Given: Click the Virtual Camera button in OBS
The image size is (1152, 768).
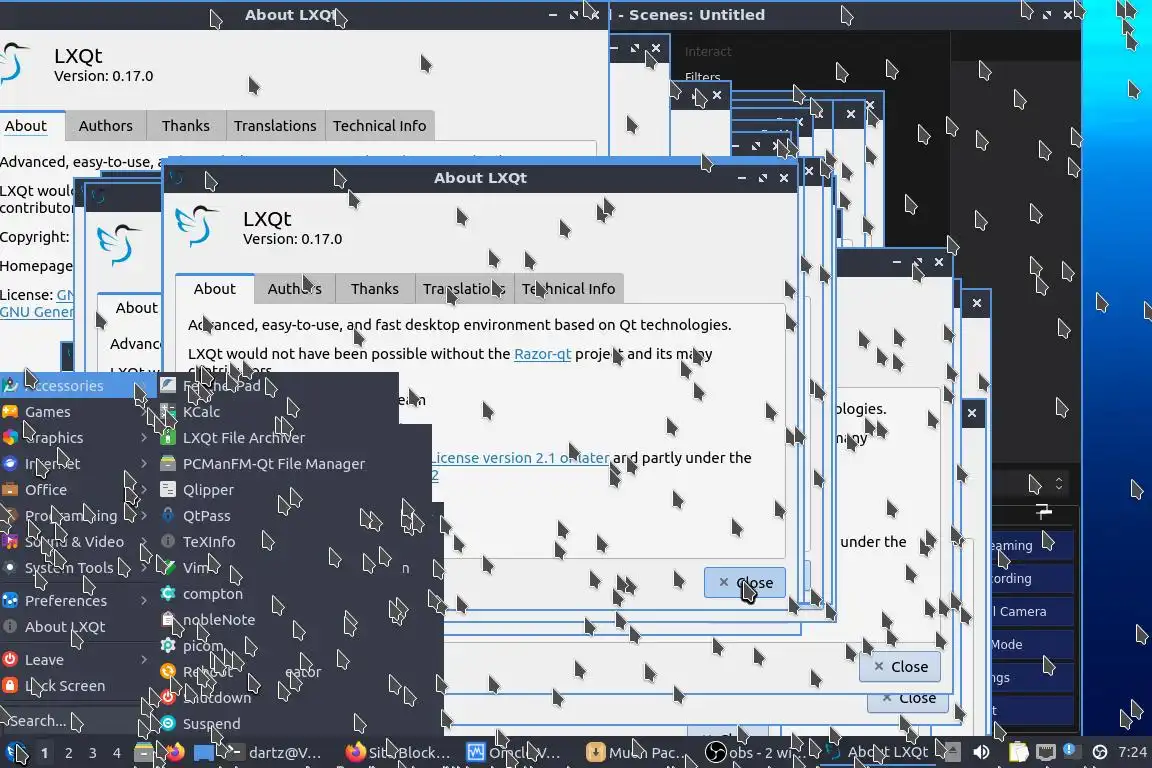Looking at the screenshot, I should click(x=1033, y=611).
